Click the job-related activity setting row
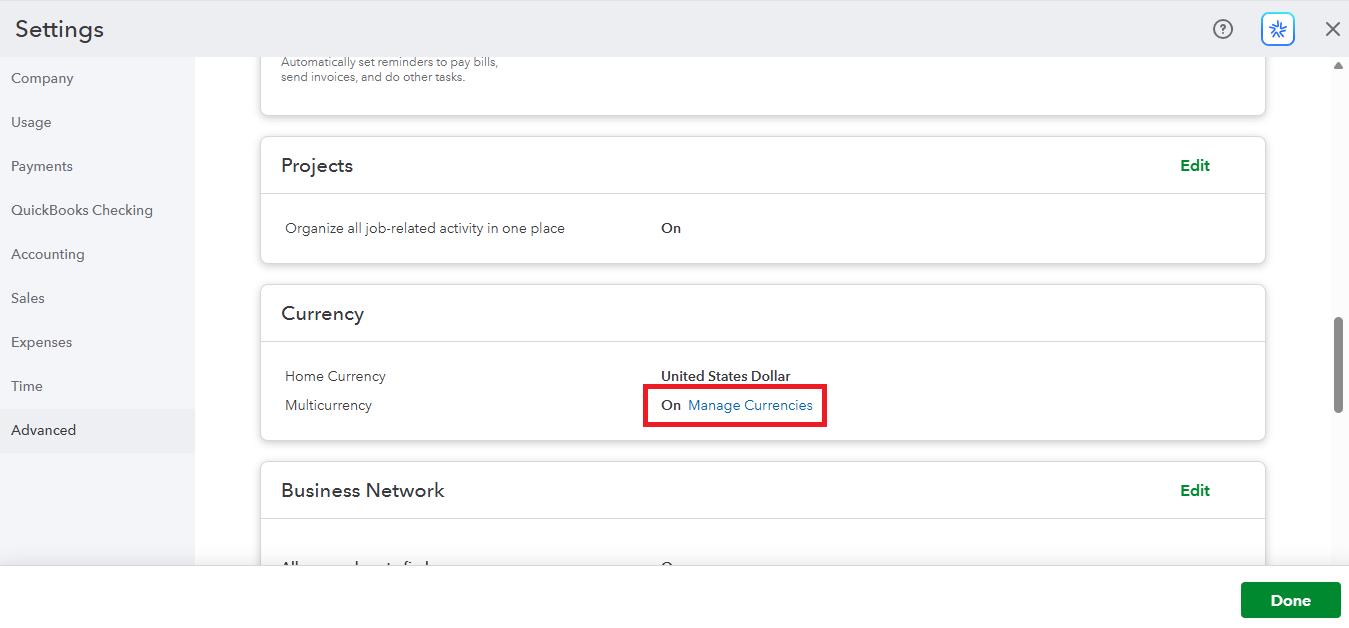Screen dimensions: 1349x628 [x=425, y=228]
